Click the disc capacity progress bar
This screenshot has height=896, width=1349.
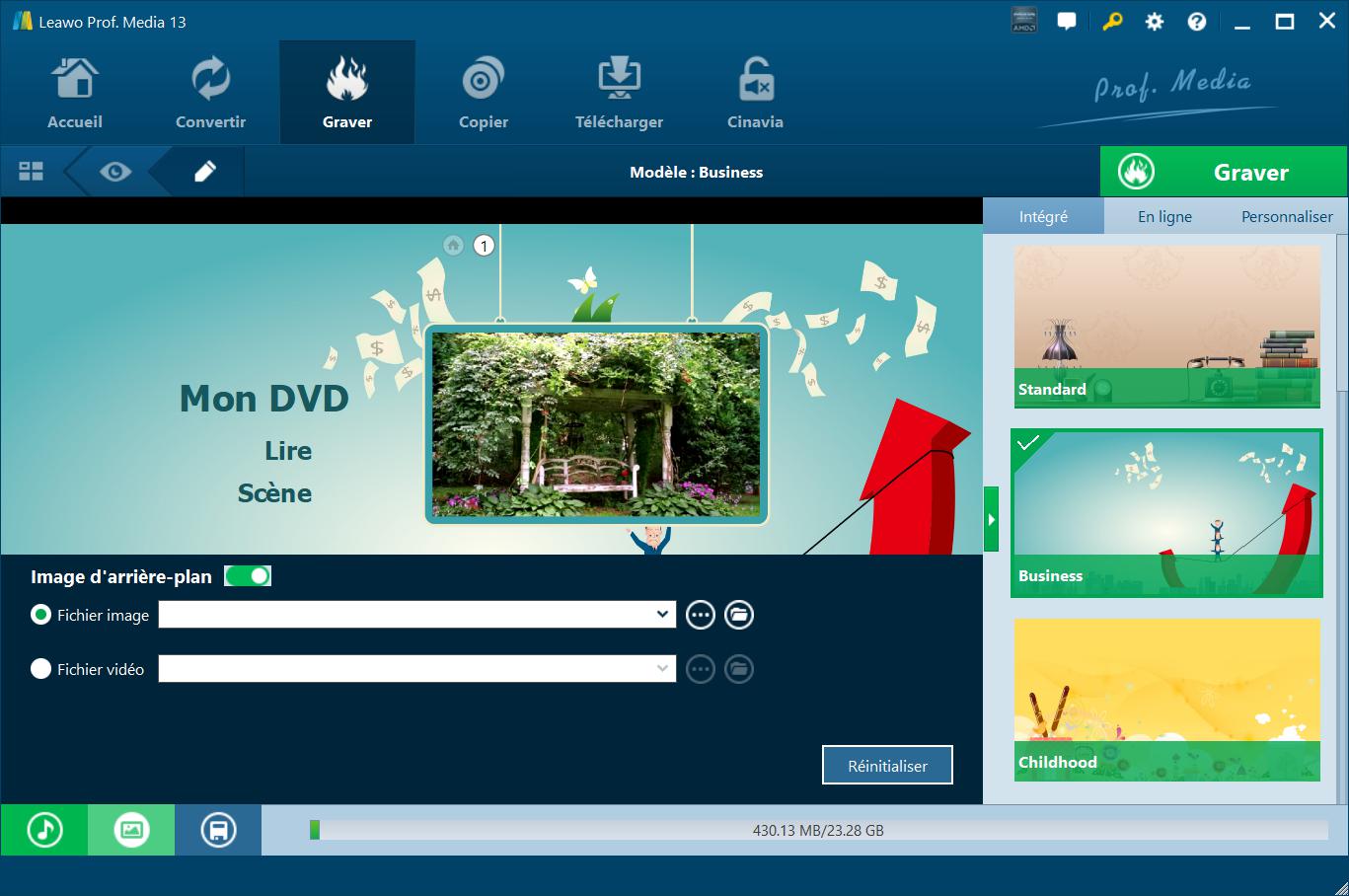[818, 830]
